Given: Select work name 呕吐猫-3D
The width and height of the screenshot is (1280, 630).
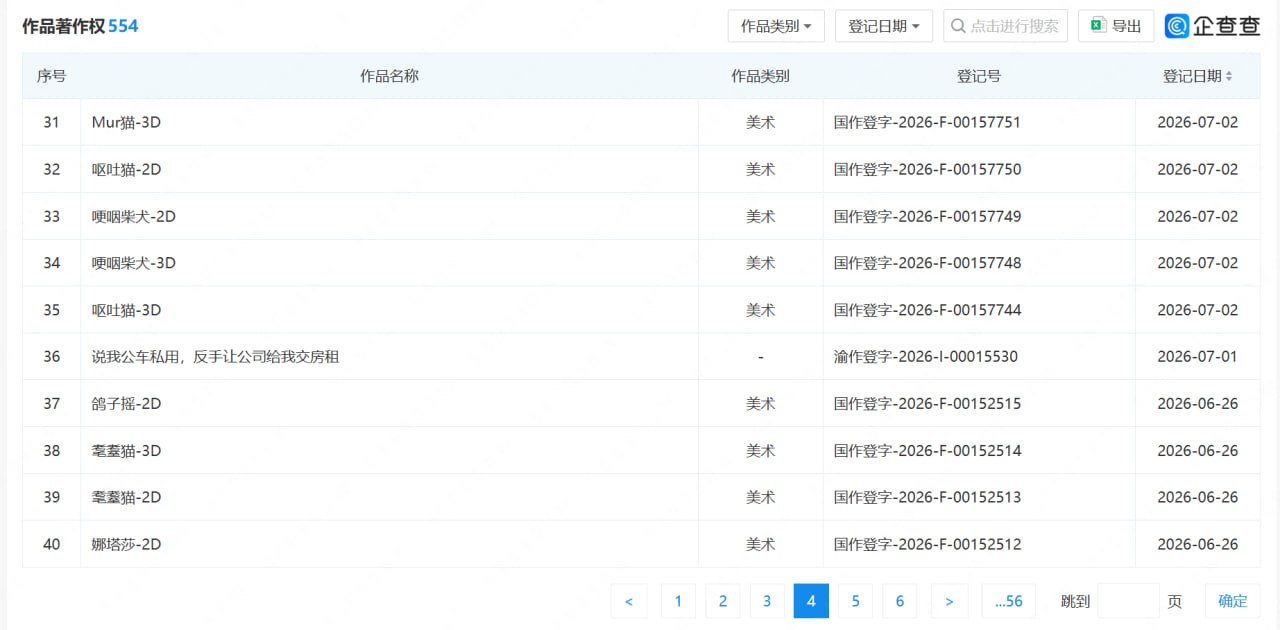Looking at the screenshot, I should pyautogui.click(x=126, y=310).
